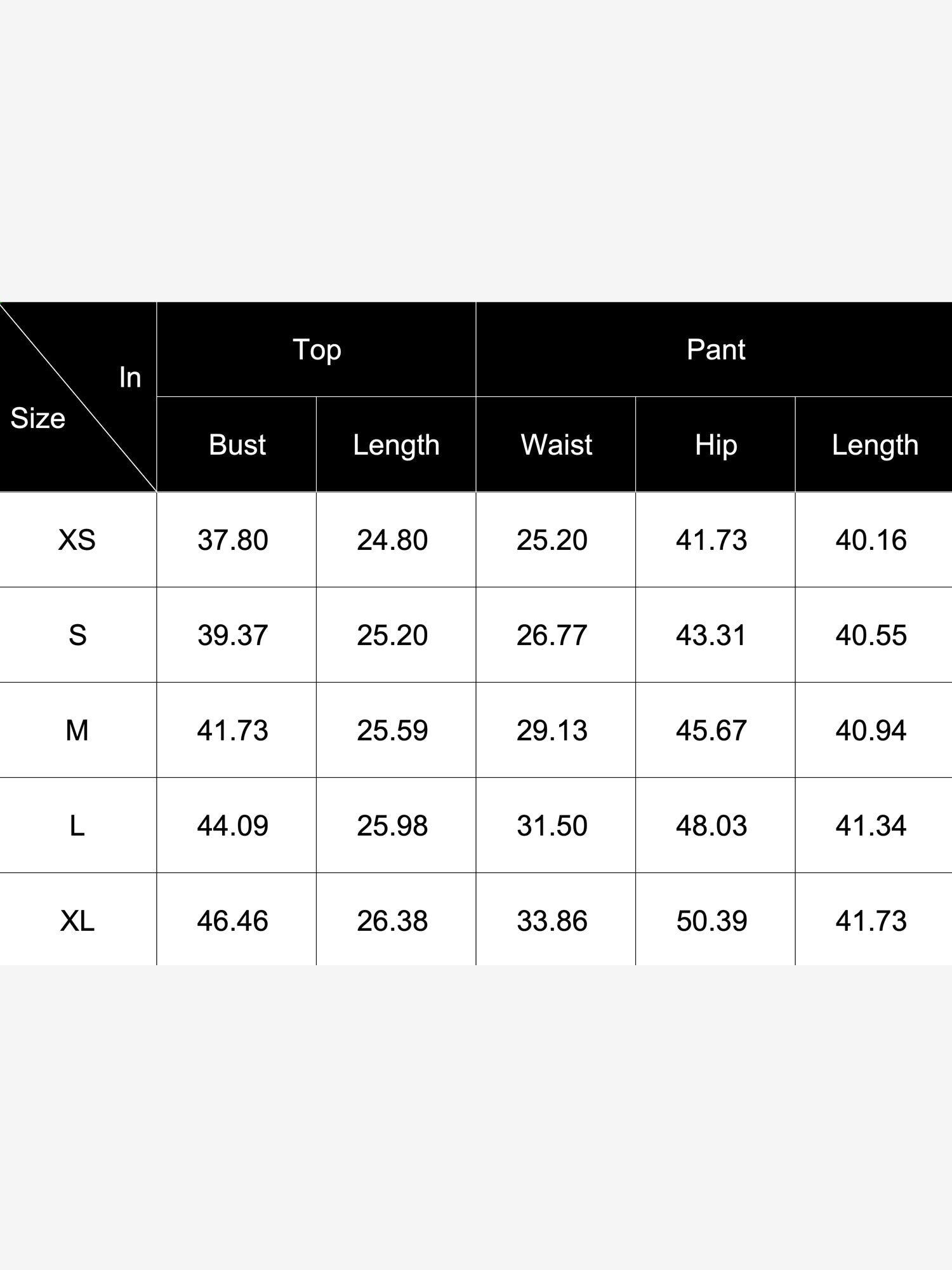Select the Bust column header
This screenshot has width=952, height=1270.
(237, 444)
